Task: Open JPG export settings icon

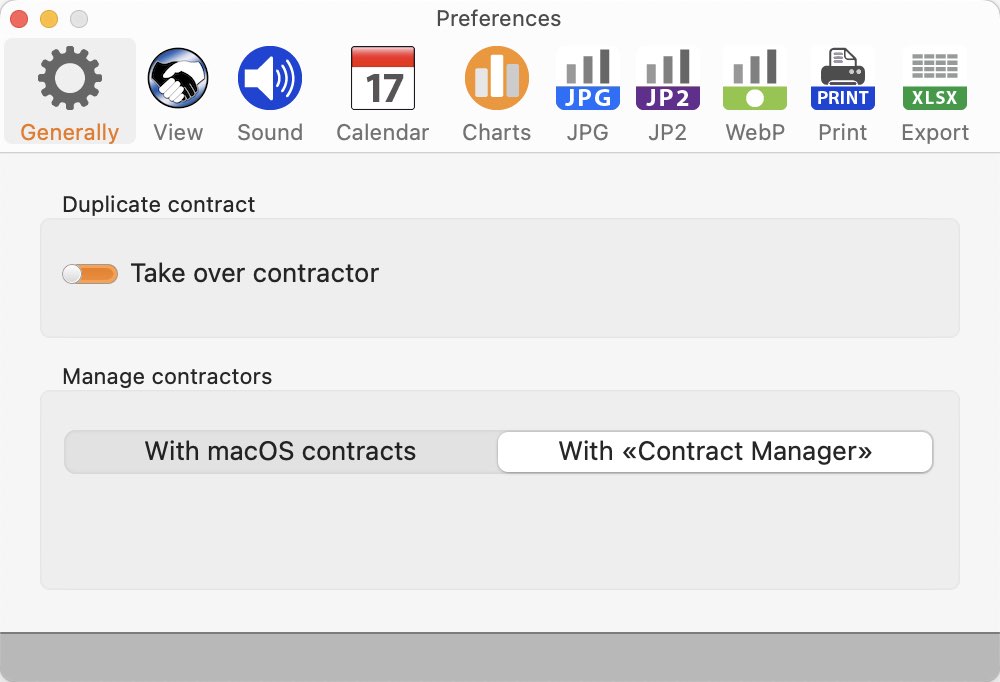Action: click(x=587, y=78)
